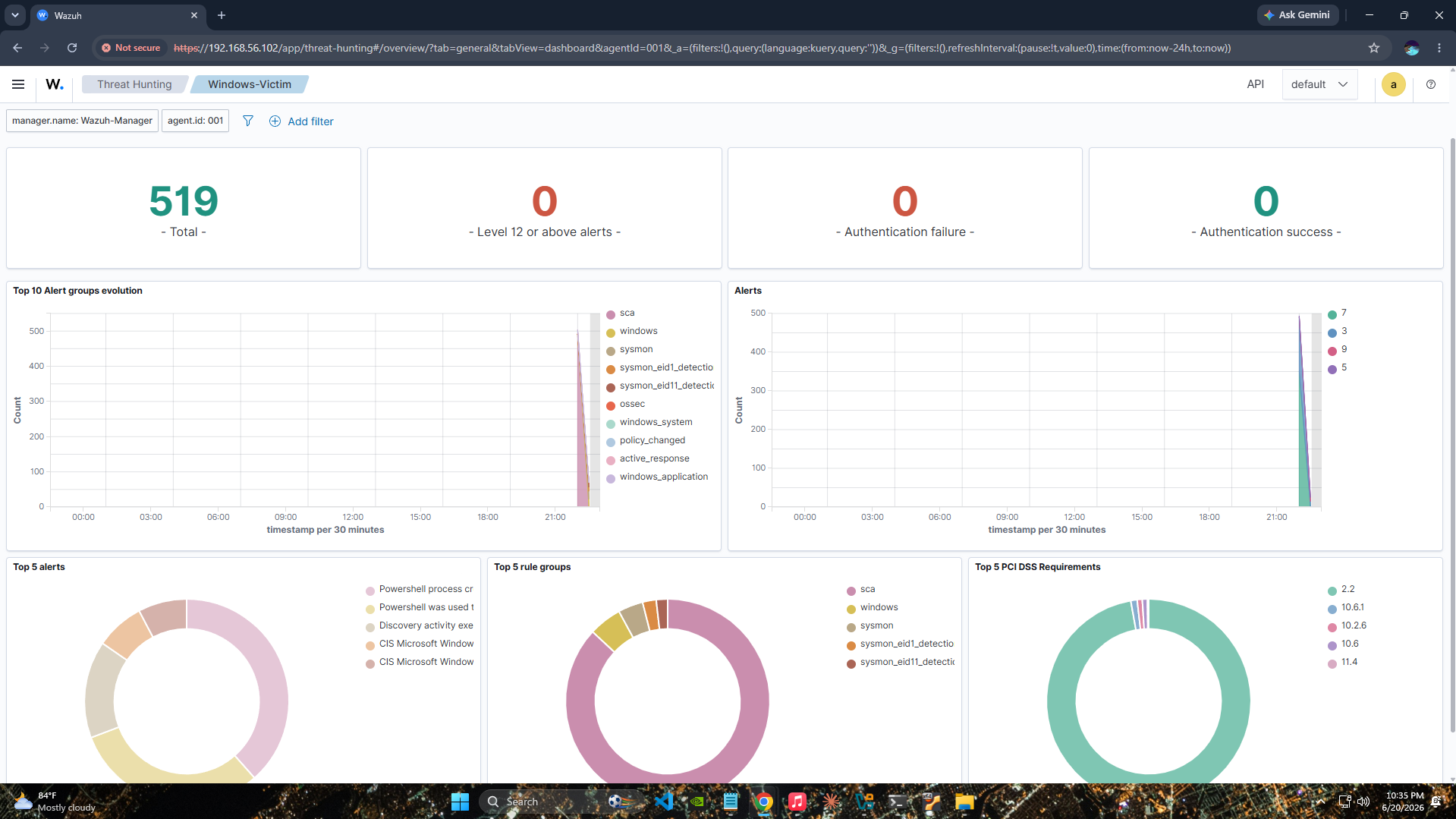The width and height of the screenshot is (1456, 819).
Task: Click the Authentication success metric
Action: pyautogui.click(x=1266, y=209)
